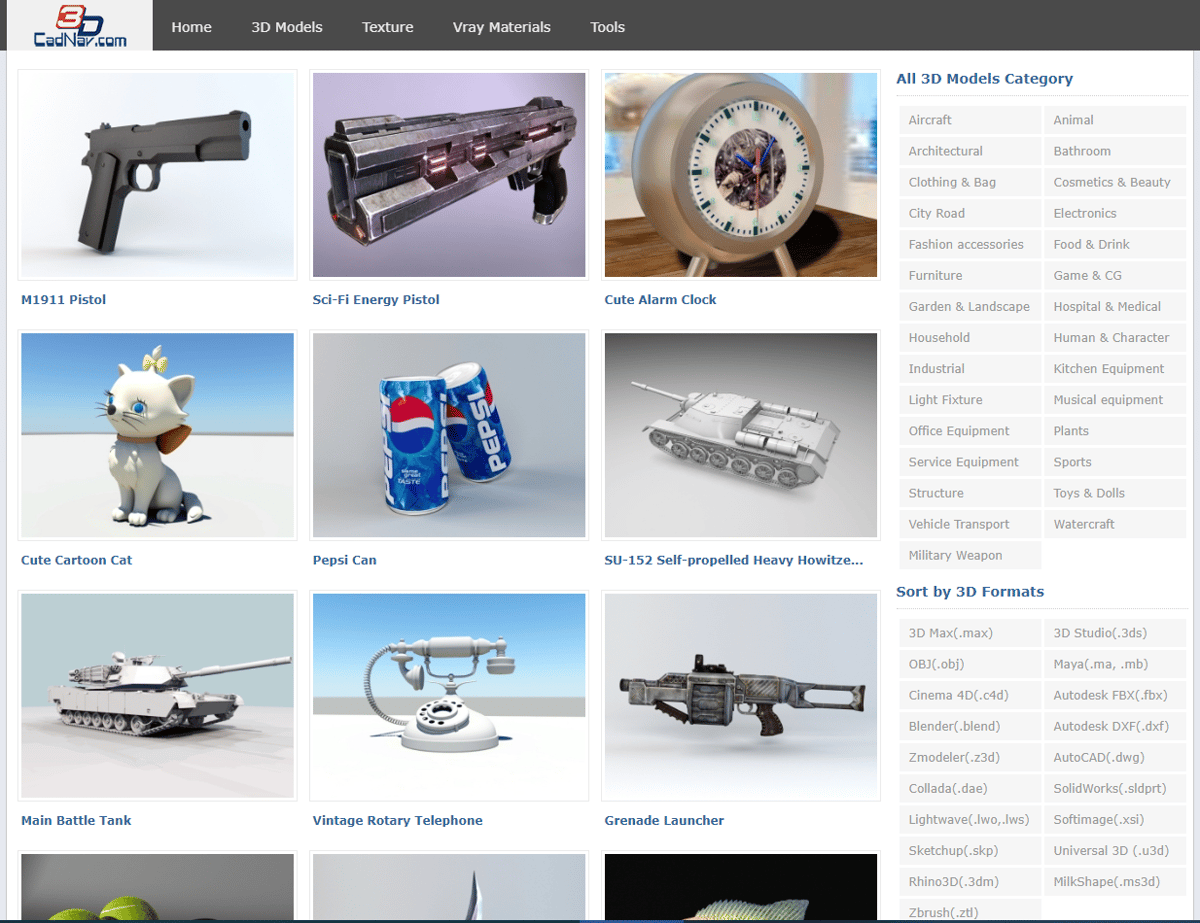Screen dimensions: 1200x923
Task: Open the SU-152 howitzer thumbnail image
Action: [x=741, y=435]
